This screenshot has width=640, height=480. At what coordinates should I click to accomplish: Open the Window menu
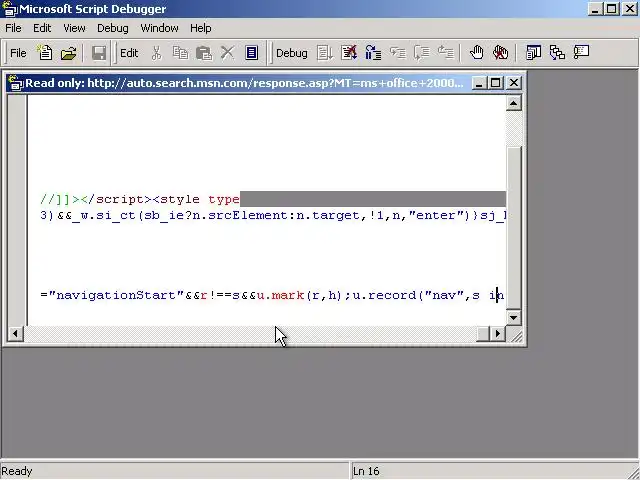pyautogui.click(x=159, y=28)
